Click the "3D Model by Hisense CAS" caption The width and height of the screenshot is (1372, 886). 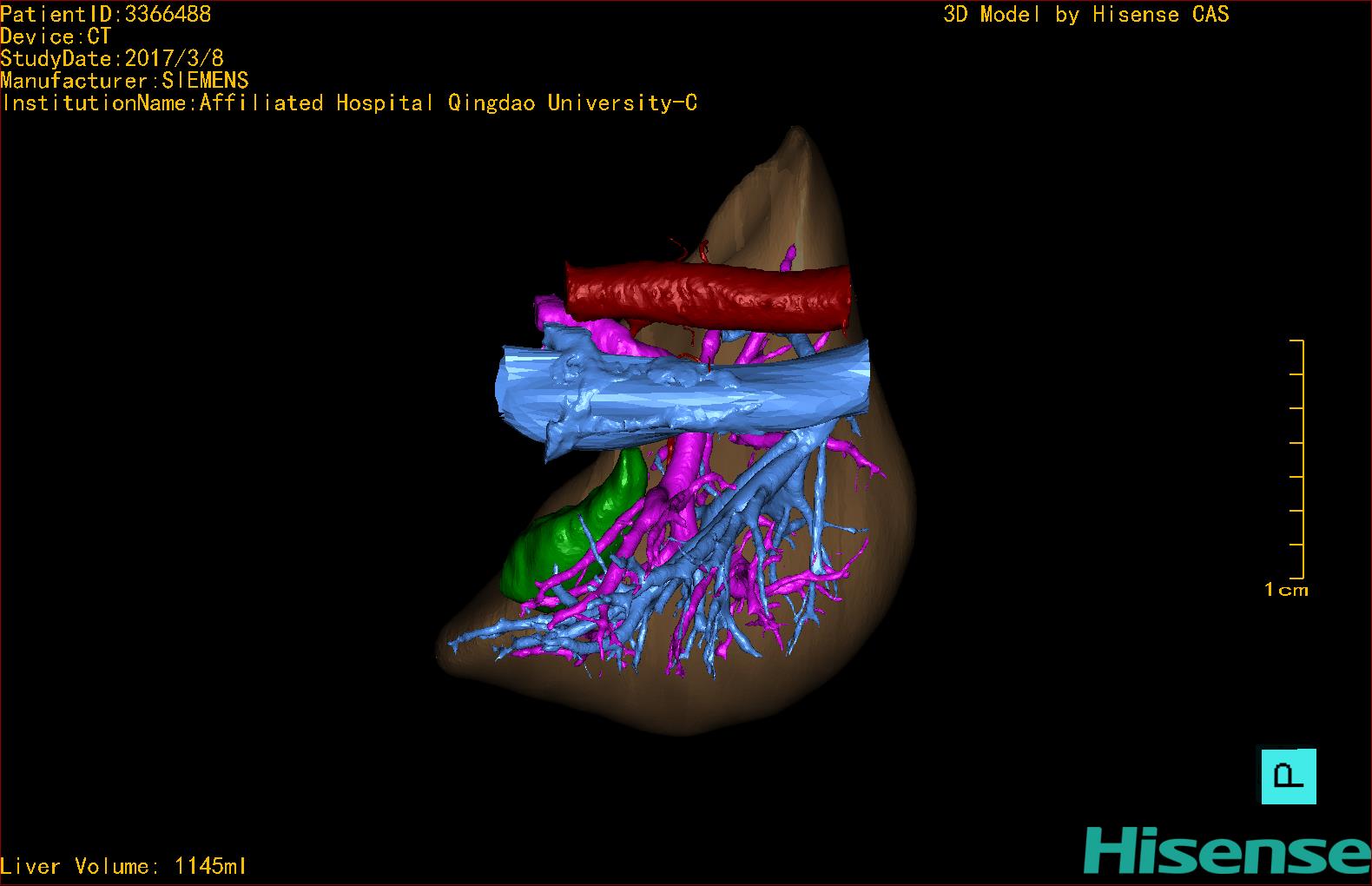click(x=1086, y=15)
